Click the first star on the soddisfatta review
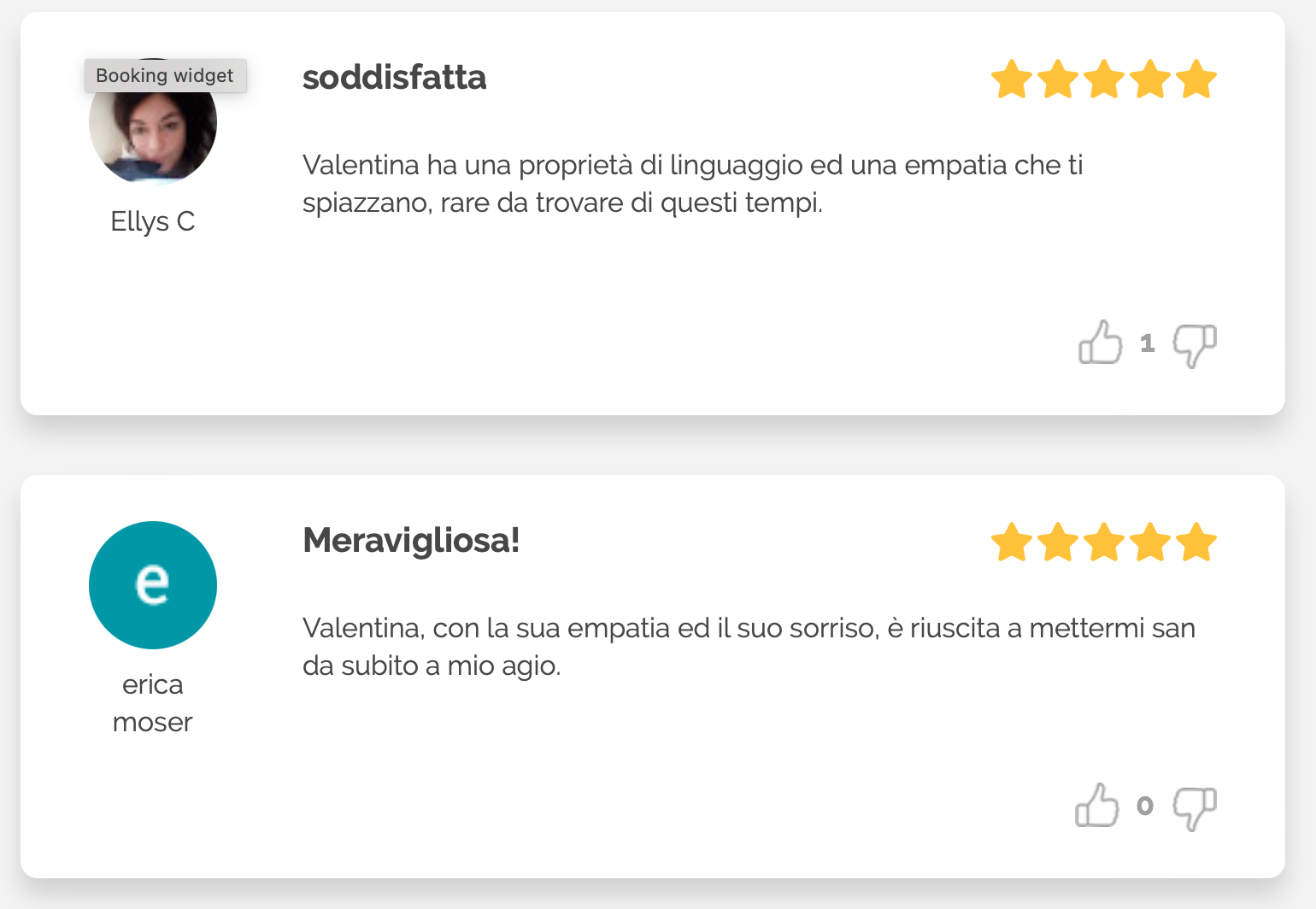The width and height of the screenshot is (1316, 909). coord(1013,79)
